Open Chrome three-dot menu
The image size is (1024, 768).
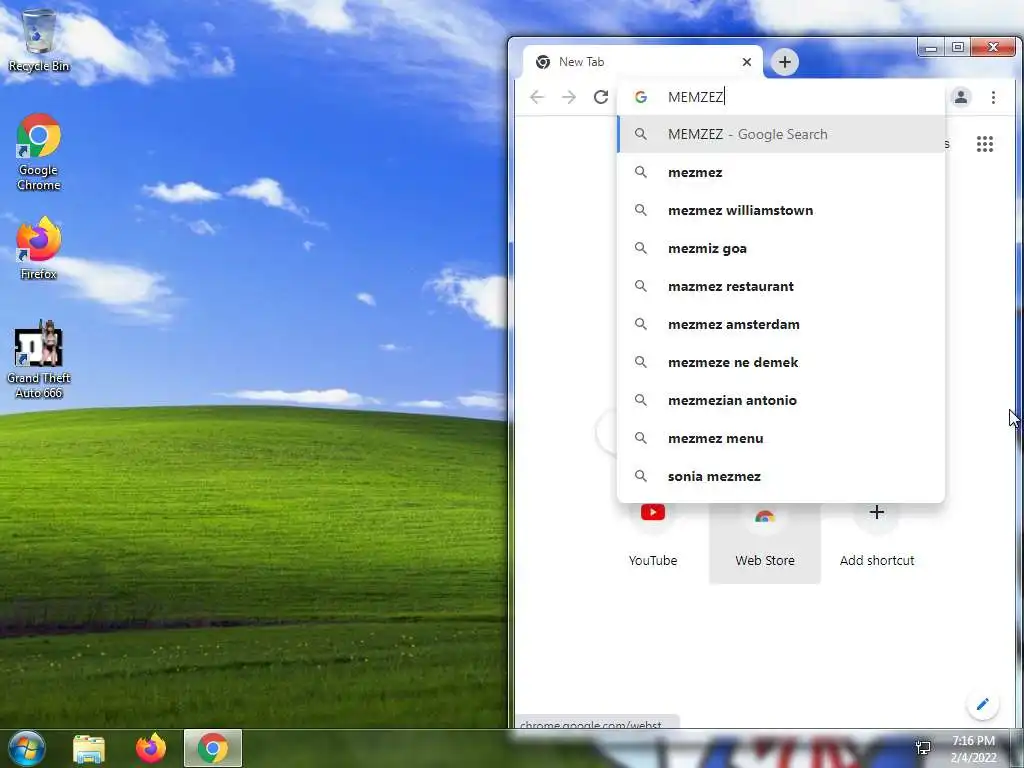coord(993,97)
